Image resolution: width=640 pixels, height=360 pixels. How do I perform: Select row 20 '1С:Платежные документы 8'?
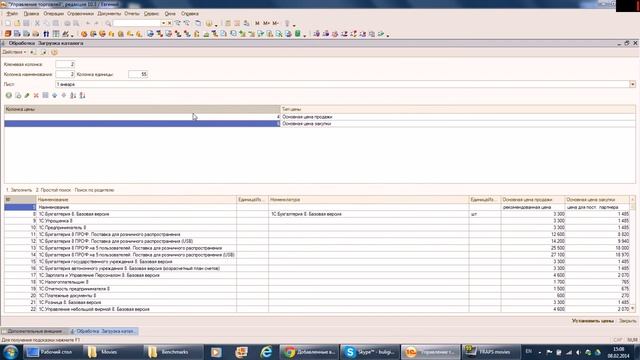point(317,296)
